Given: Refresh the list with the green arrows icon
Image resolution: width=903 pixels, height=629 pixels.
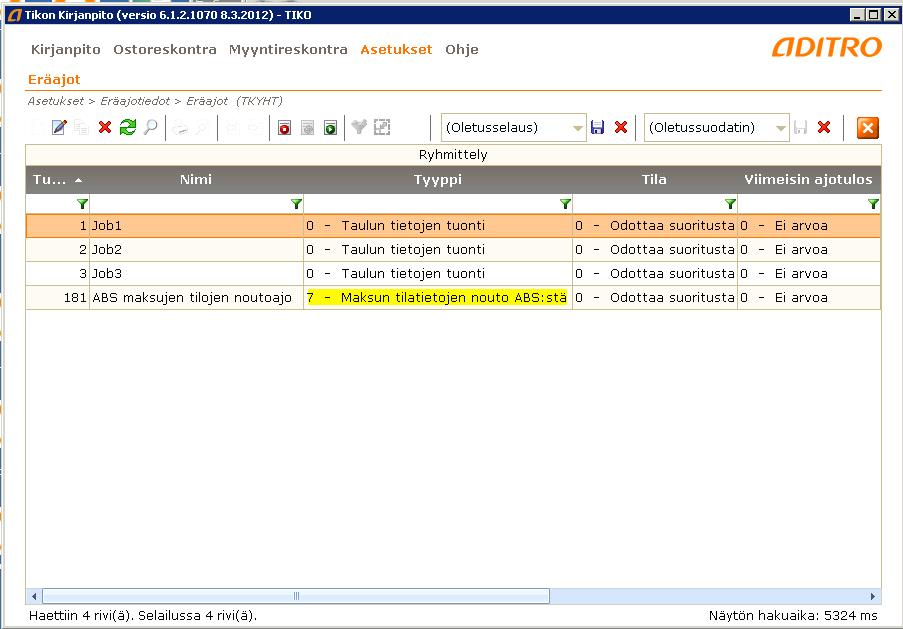Looking at the screenshot, I should pyautogui.click(x=128, y=127).
